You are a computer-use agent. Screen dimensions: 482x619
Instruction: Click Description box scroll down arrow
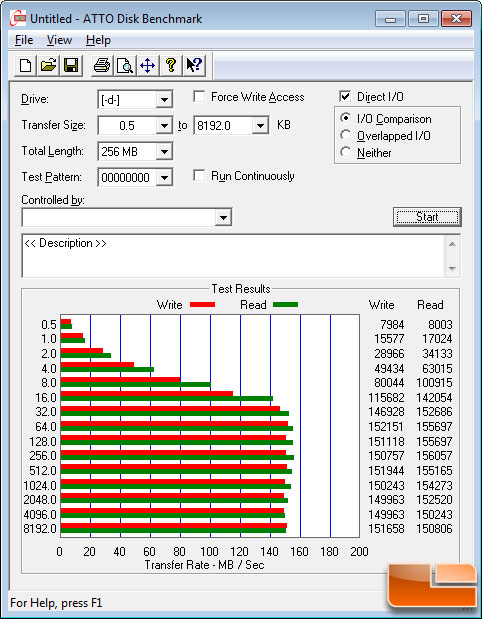point(452,269)
